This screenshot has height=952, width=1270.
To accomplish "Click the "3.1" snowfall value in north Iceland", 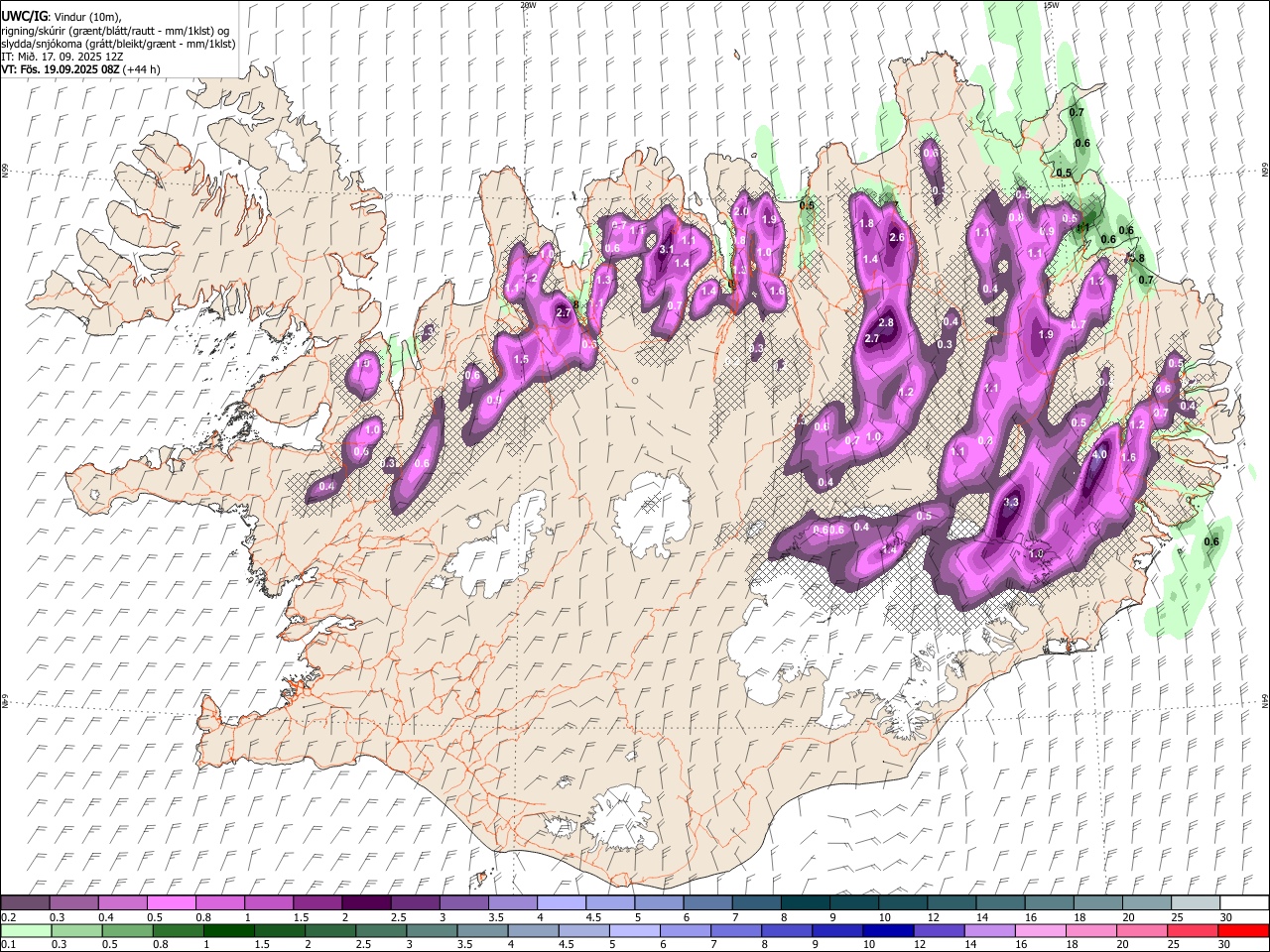I will tap(667, 250).
